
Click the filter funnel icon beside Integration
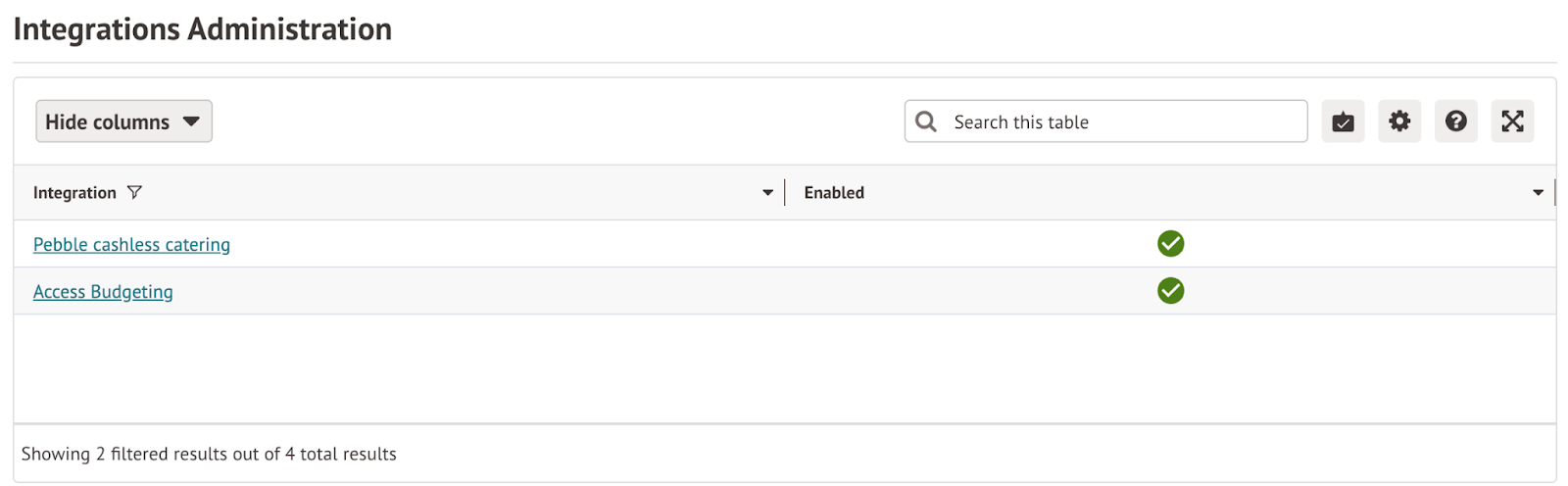tap(135, 192)
